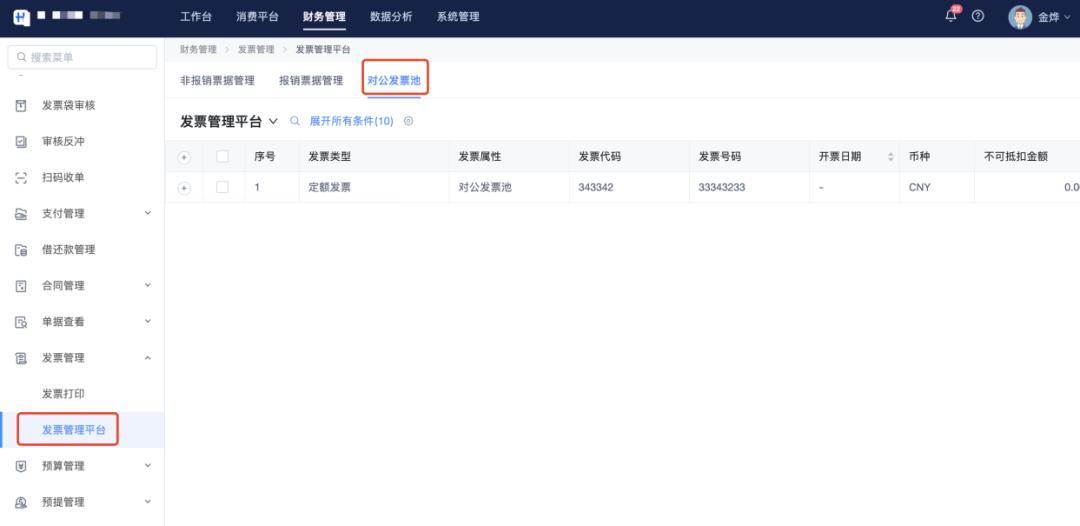Go to the 工作台 top menu
The height and width of the screenshot is (526, 1080).
(x=196, y=17)
